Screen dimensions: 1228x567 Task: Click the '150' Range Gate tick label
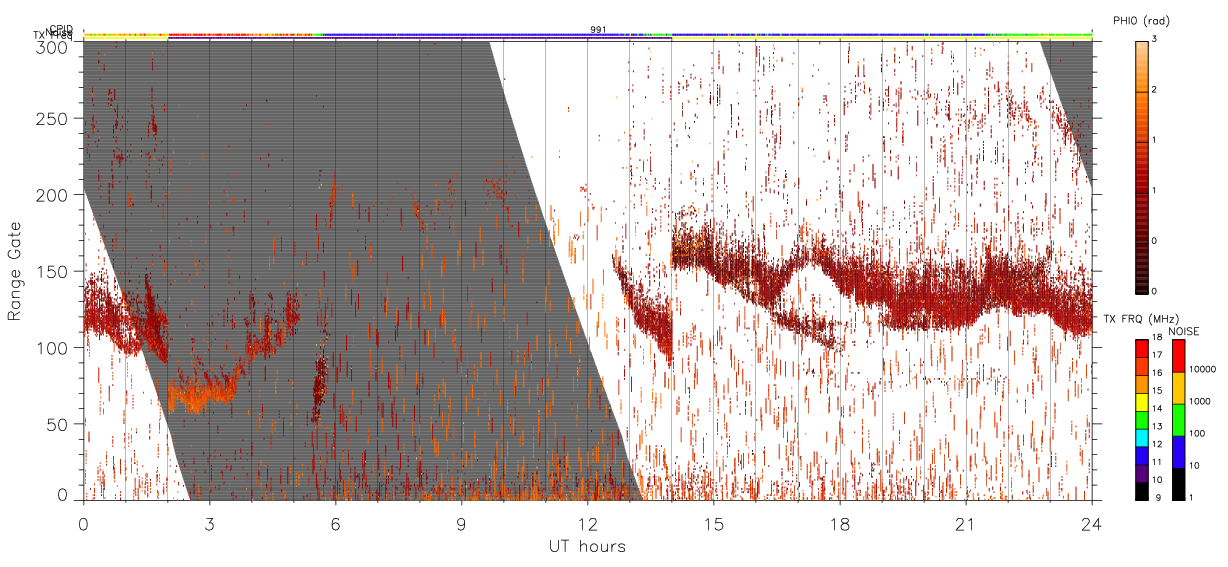pos(54,271)
